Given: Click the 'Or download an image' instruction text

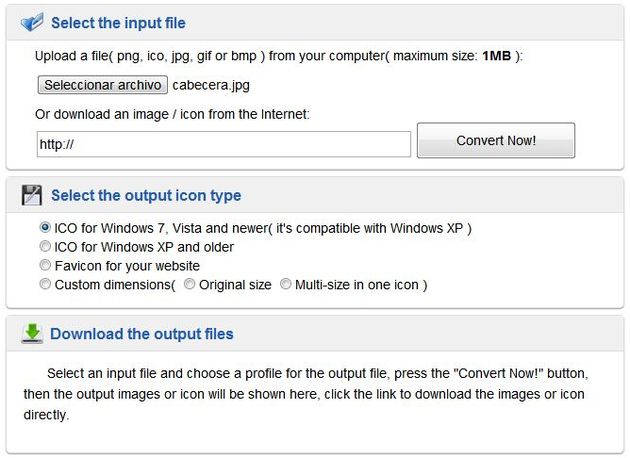Looking at the screenshot, I should point(172,115).
